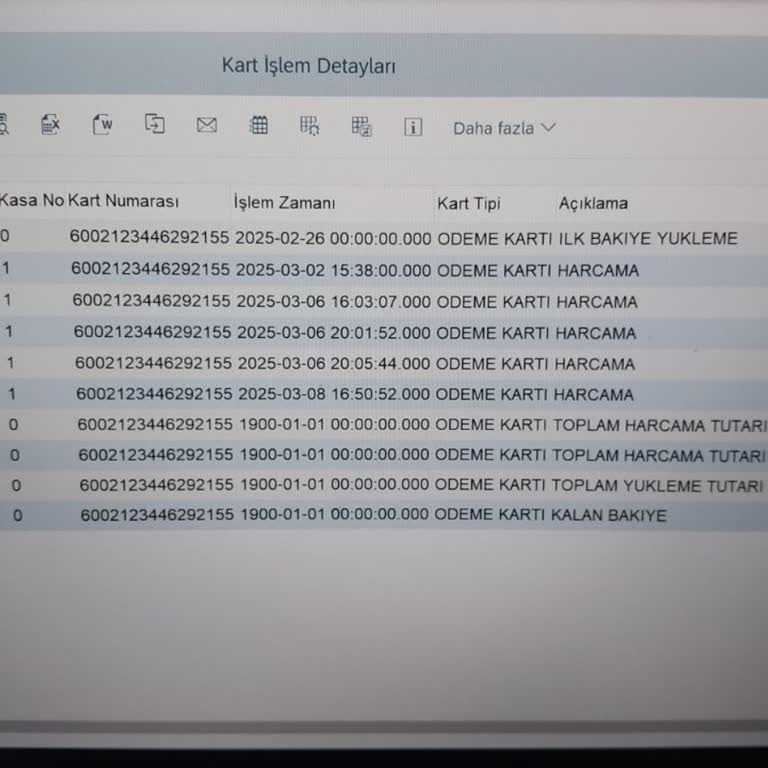Select the 2025-03-08 16:50:52.000 timestamp cell
The height and width of the screenshot is (768, 768).
pos(334,394)
